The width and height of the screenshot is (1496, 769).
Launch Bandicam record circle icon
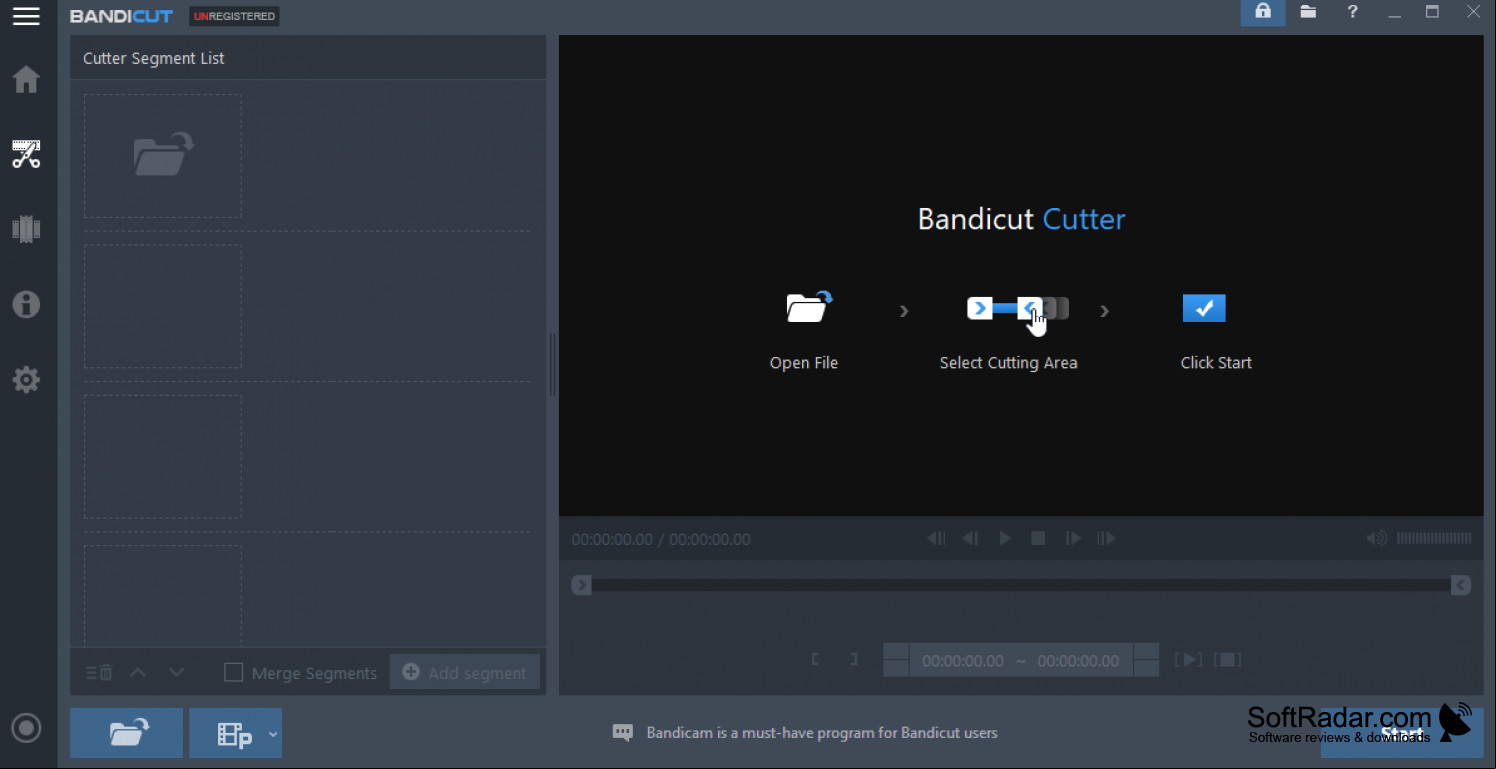click(x=26, y=728)
